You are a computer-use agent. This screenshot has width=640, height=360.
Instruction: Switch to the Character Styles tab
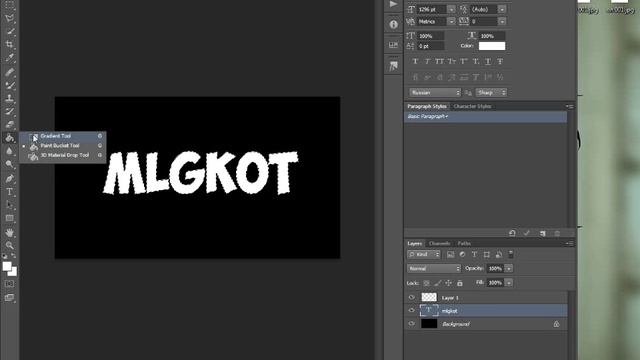pos(472,107)
